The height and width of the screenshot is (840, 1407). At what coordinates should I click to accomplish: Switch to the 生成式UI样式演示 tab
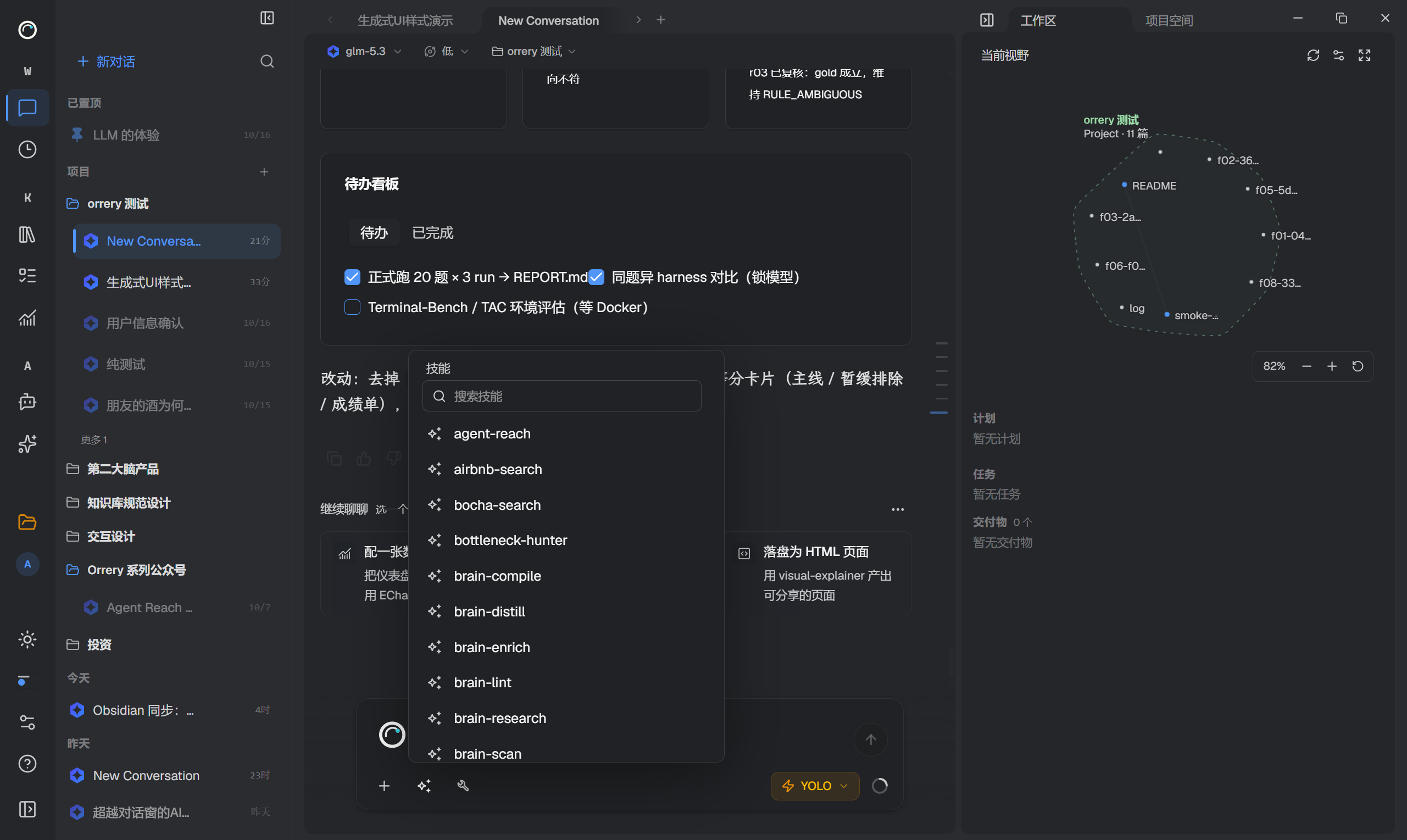point(405,20)
